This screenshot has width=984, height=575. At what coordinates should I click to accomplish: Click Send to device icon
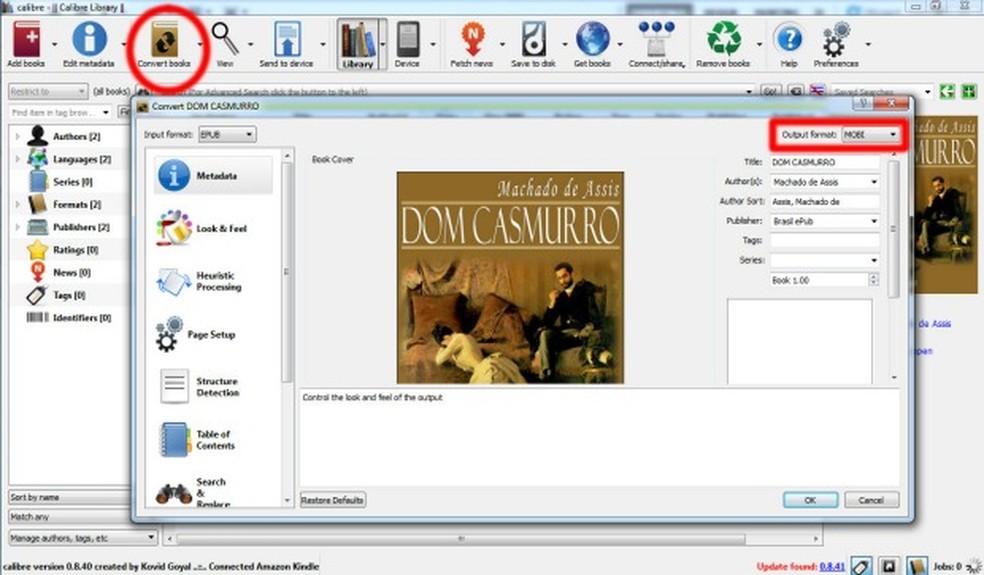tap(287, 39)
